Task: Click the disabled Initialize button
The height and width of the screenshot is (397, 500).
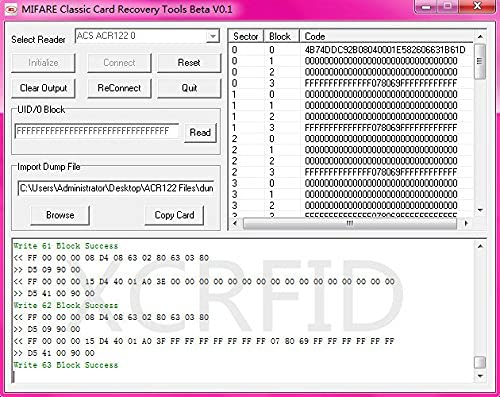Action: [x=43, y=63]
